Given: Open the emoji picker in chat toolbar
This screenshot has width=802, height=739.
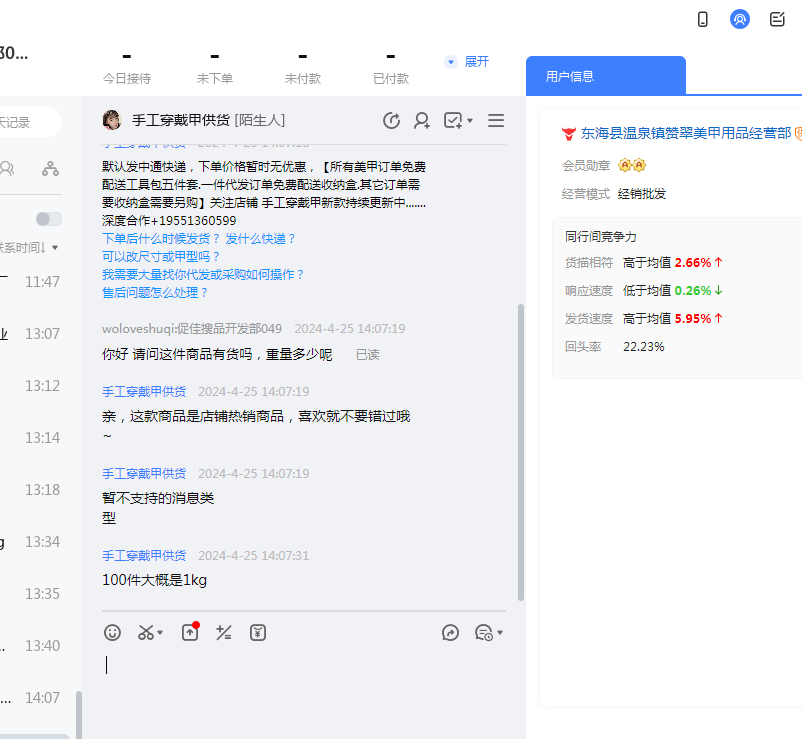Looking at the screenshot, I should pyautogui.click(x=113, y=632).
